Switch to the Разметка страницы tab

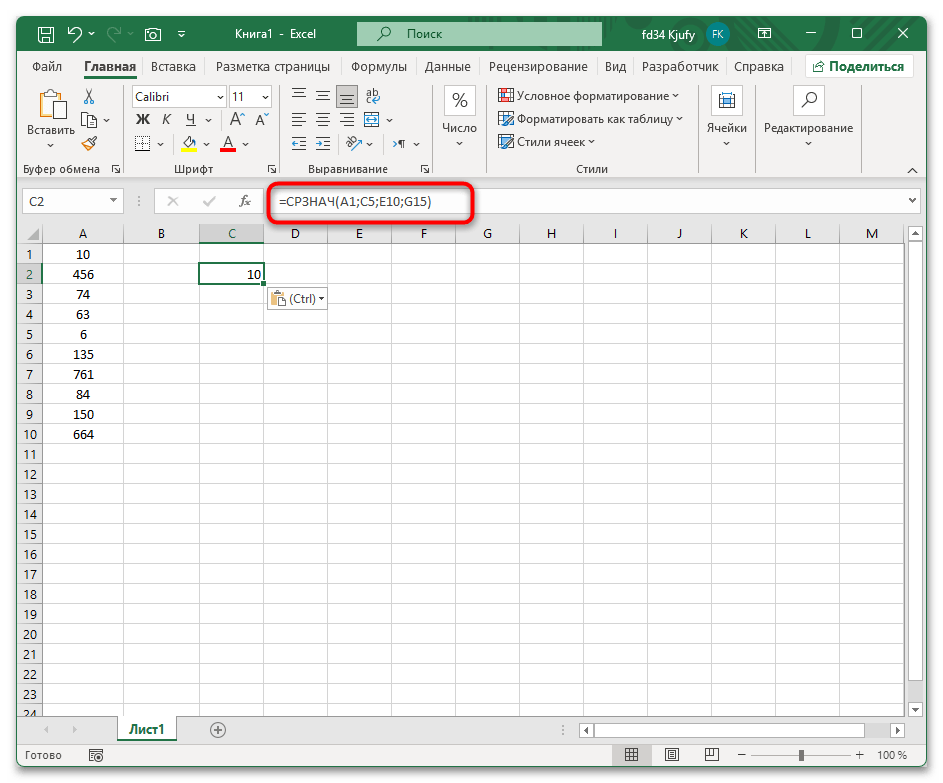(x=273, y=67)
